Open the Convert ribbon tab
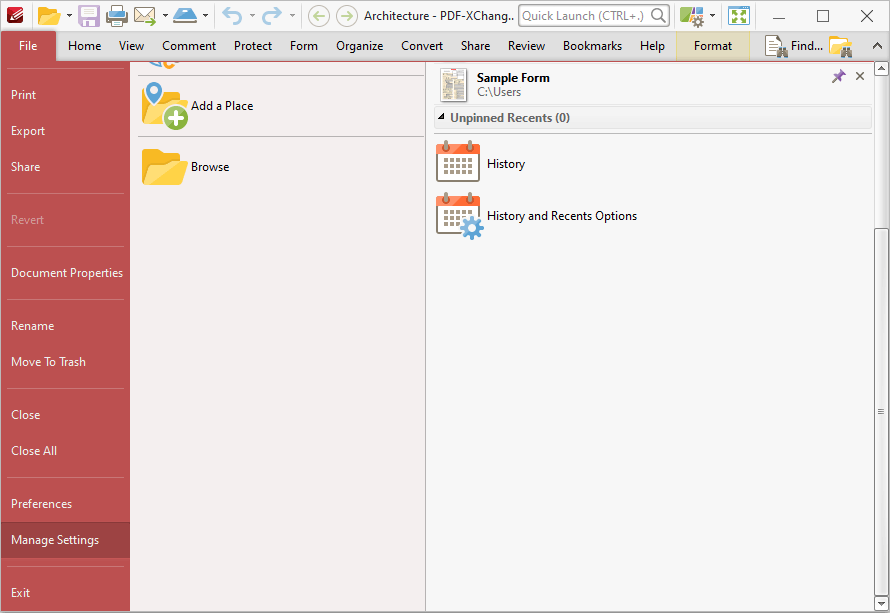This screenshot has width=890, height=613. (x=422, y=46)
